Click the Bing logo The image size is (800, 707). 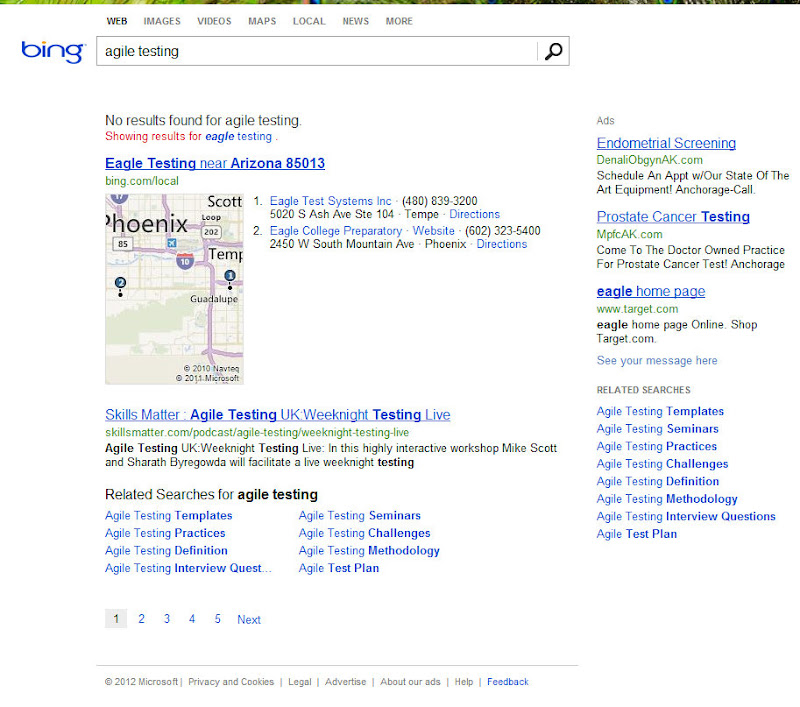pyautogui.click(x=52, y=52)
